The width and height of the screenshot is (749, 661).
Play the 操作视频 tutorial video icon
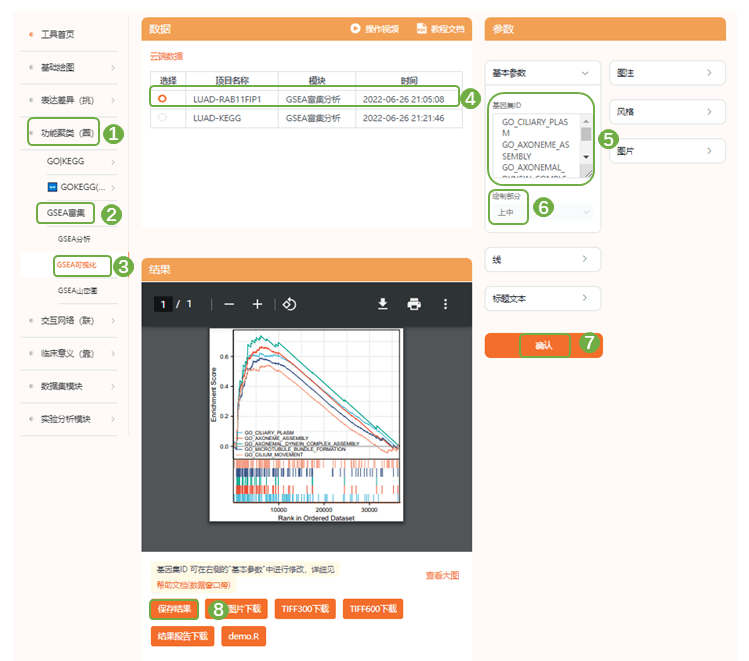tap(355, 29)
